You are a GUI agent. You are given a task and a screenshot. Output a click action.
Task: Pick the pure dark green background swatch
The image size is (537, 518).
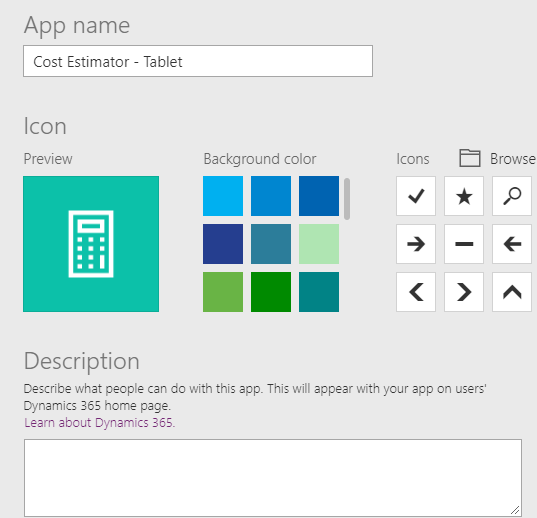point(271,292)
